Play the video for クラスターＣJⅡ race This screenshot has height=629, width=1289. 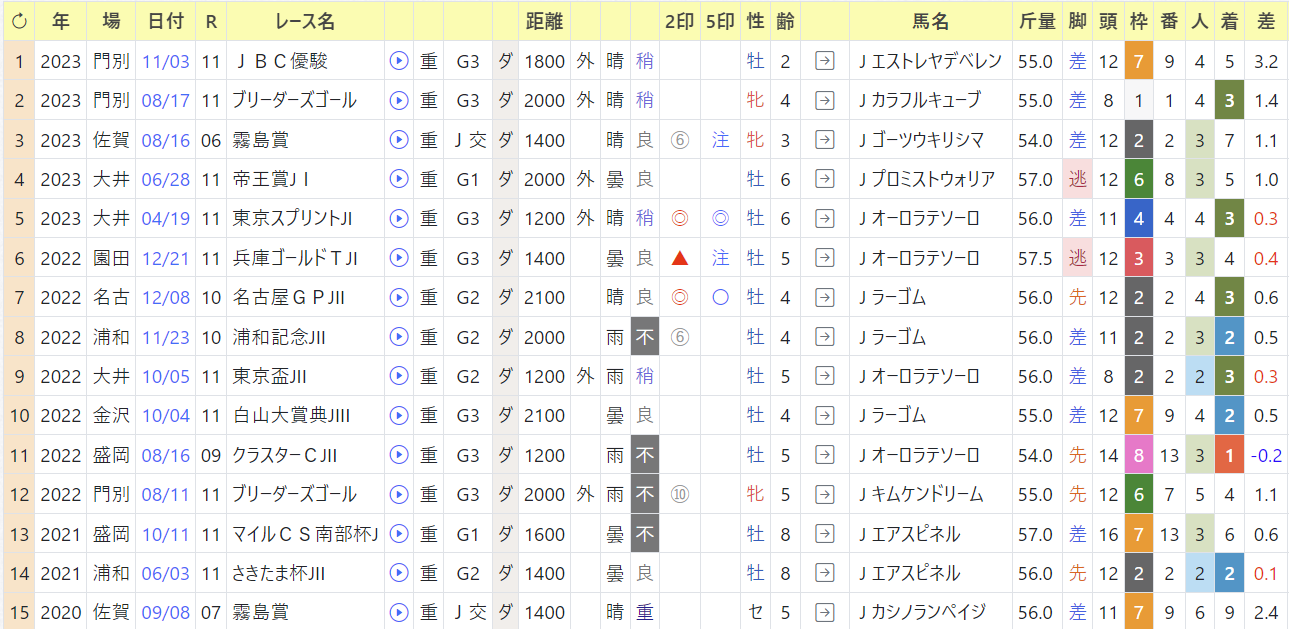(x=399, y=455)
